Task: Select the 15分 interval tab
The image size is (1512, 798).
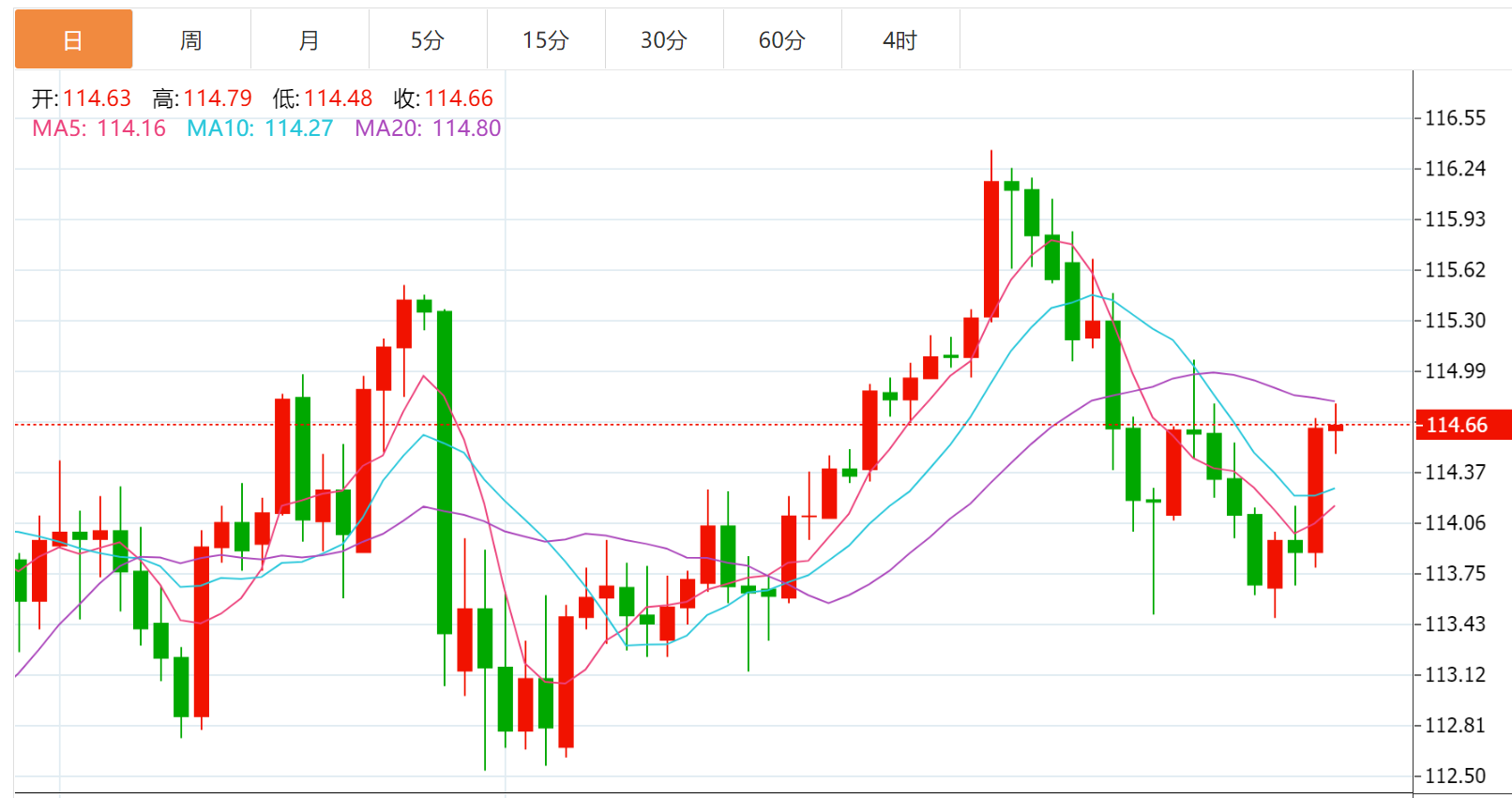Action: click(546, 39)
